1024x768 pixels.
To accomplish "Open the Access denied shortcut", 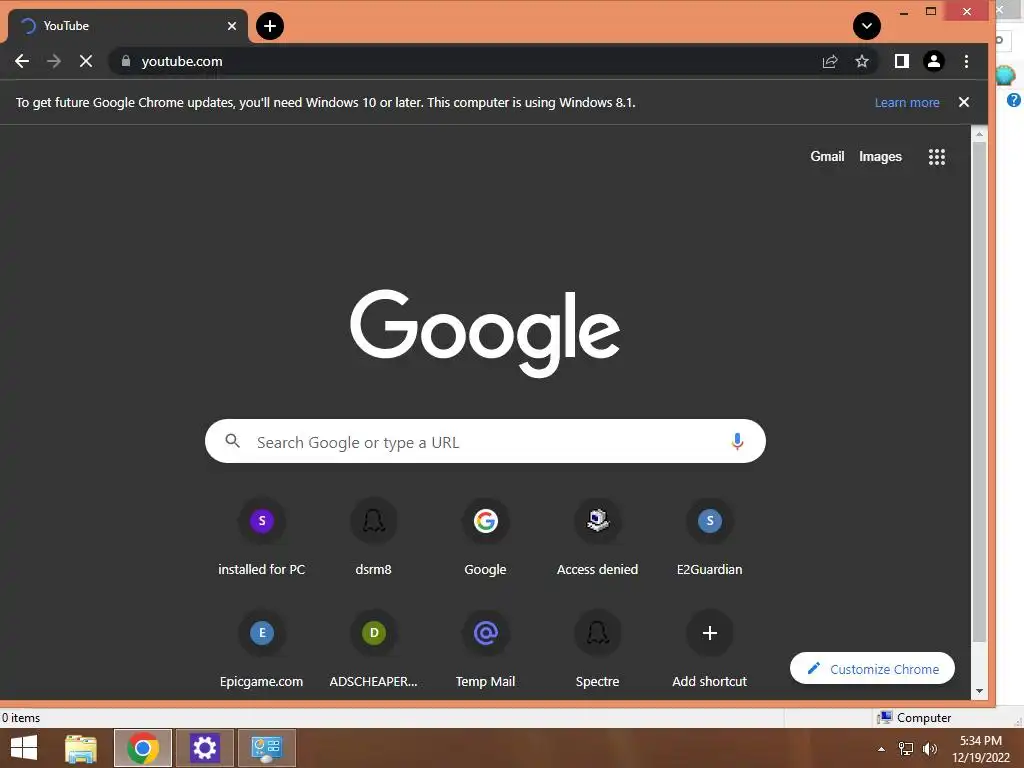I will (598, 537).
